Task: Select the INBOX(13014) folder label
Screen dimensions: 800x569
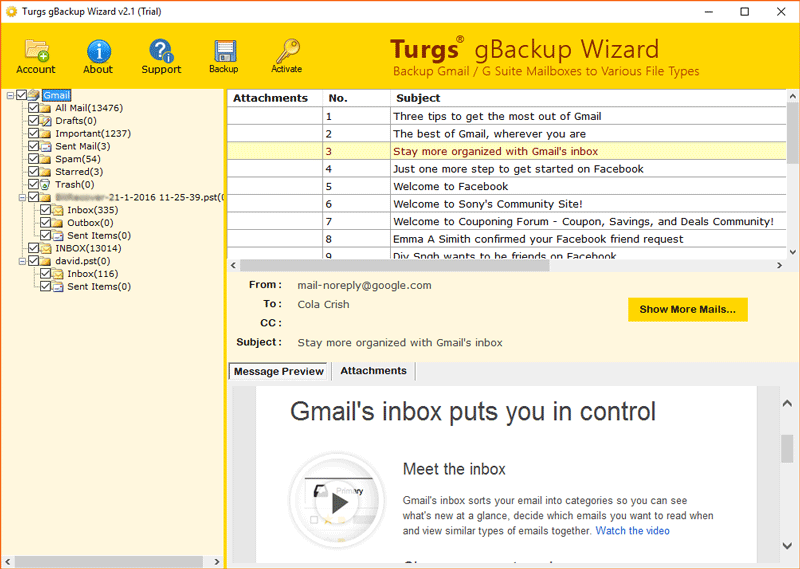Action: [x=88, y=249]
